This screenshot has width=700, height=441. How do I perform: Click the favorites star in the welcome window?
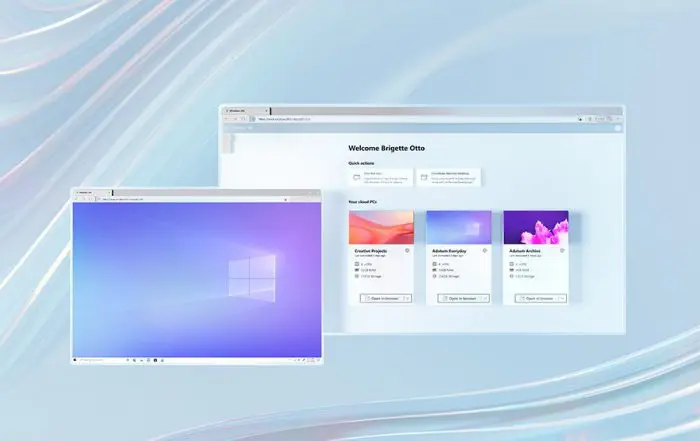pyautogui.click(x=580, y=119)
